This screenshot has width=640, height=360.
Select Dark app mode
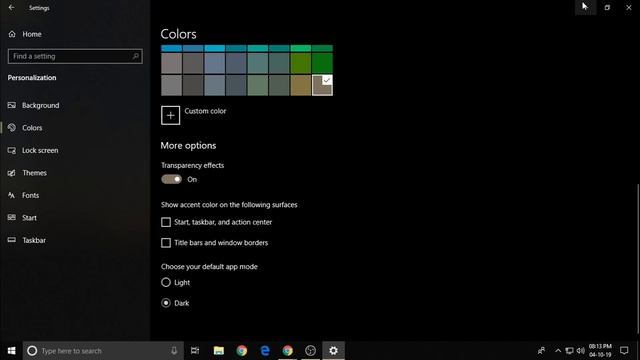(166, 303)
